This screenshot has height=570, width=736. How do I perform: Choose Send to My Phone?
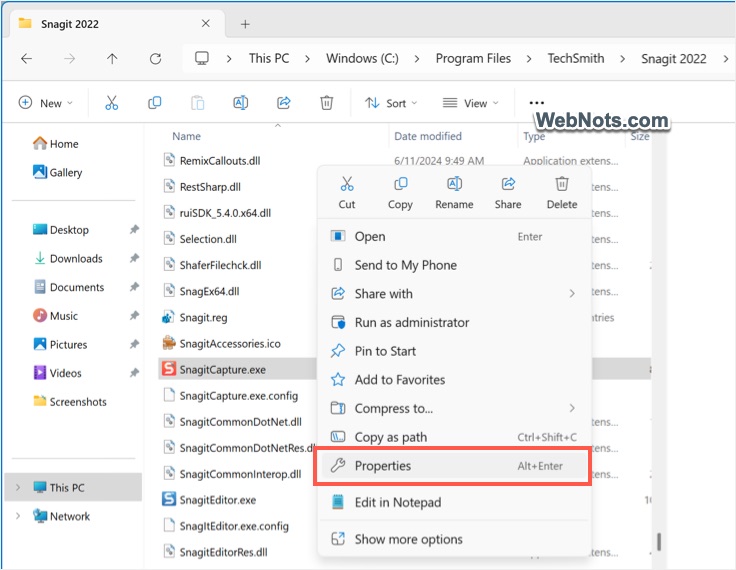pos(453,265)
